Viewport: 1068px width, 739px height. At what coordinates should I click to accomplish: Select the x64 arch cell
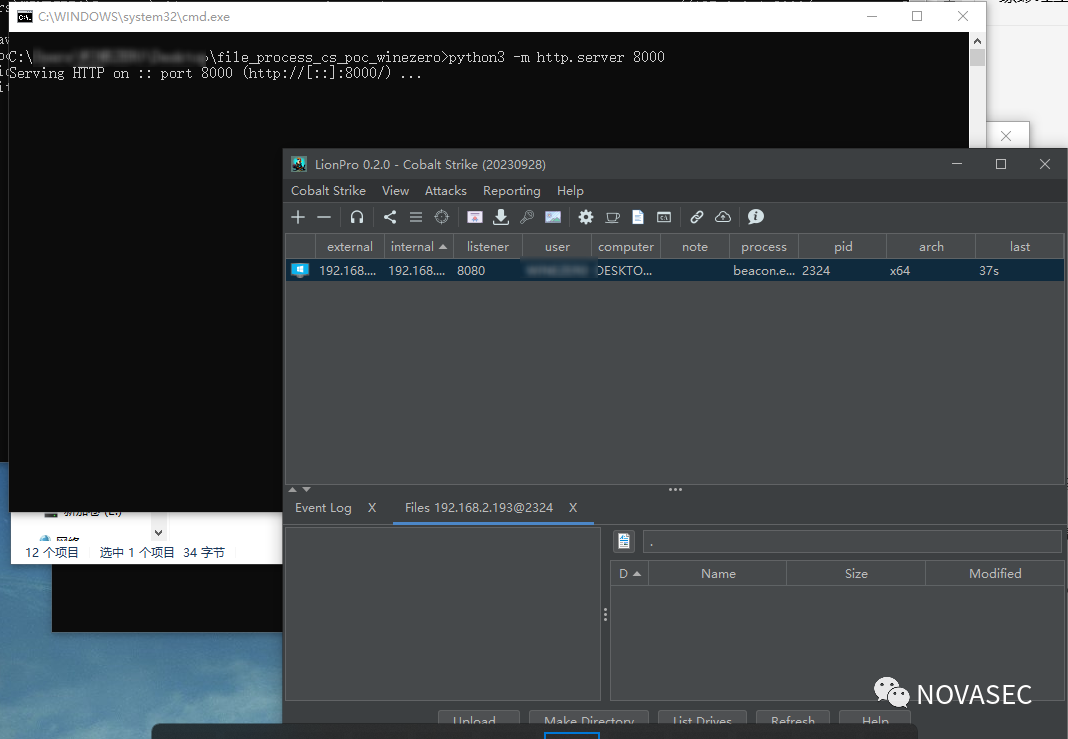tap(931, 270)
